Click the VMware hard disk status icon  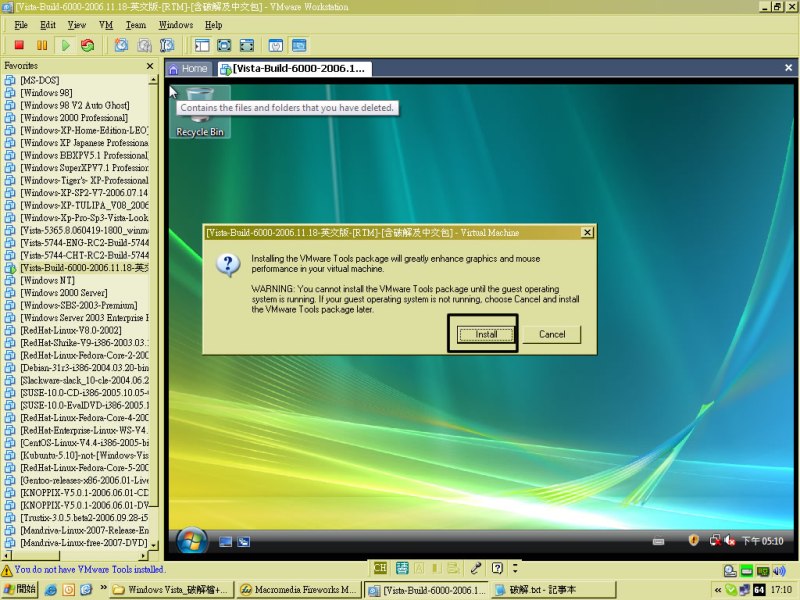click(730, 571)
